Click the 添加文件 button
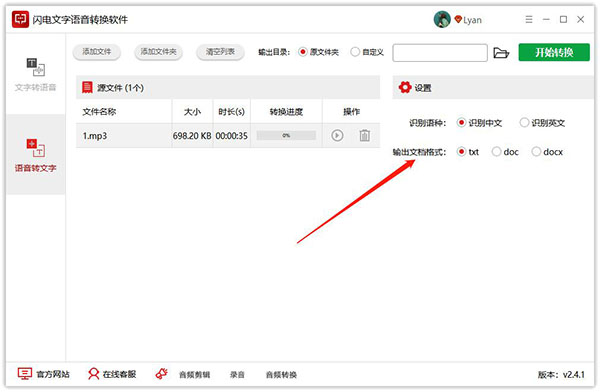The width and height of the screenshot is (600, 392). [x=96, y=52]
